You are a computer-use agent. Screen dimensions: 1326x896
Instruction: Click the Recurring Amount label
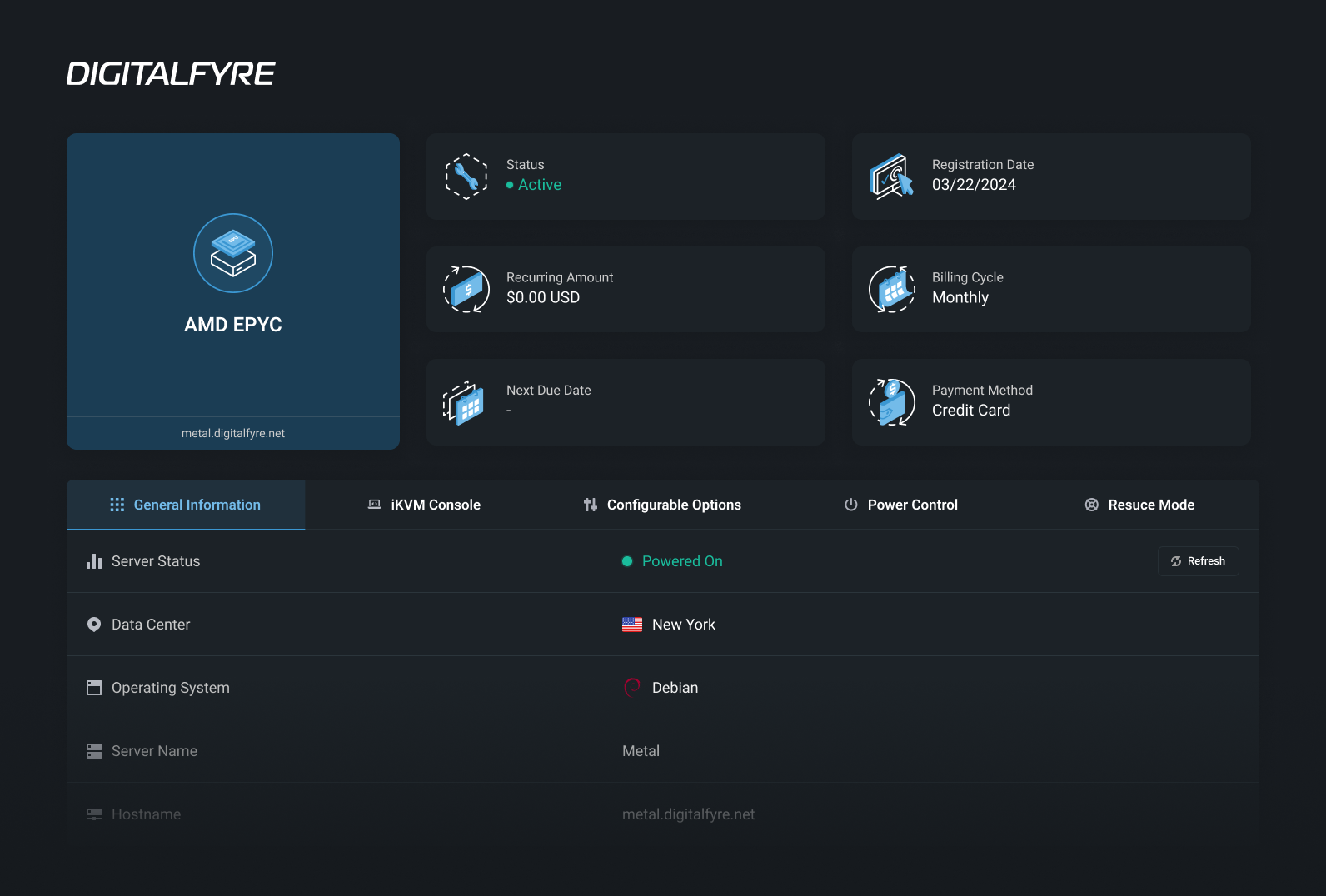pos(560,277)
